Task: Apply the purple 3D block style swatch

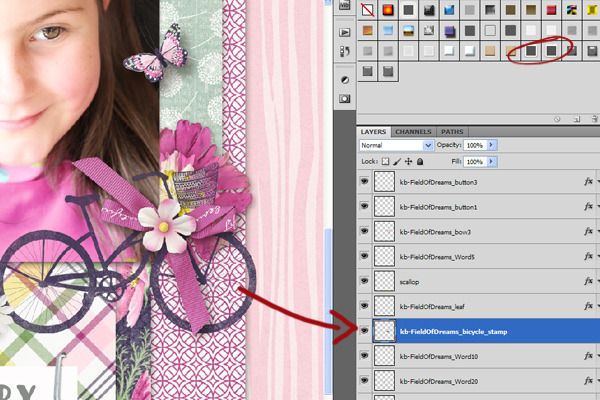Action: coord(449,31)
